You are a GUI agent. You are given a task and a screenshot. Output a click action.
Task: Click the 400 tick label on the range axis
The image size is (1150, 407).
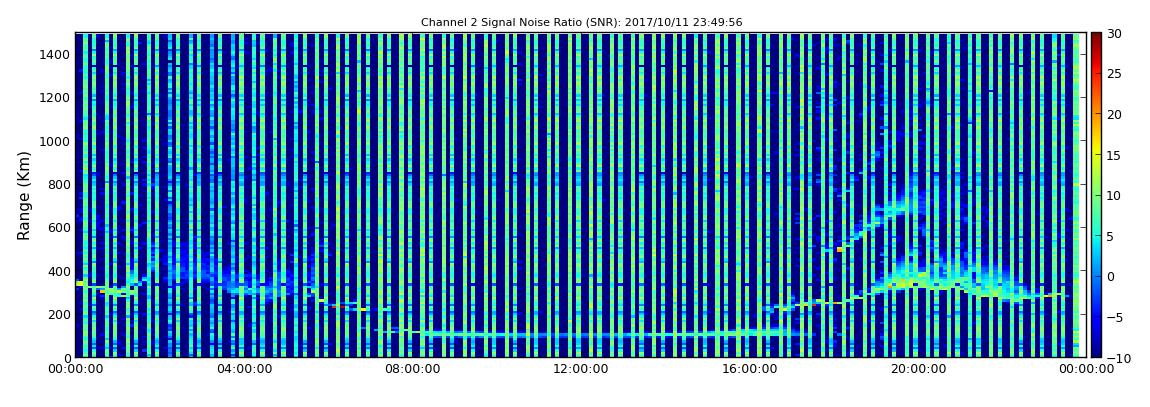pos(59,271)
